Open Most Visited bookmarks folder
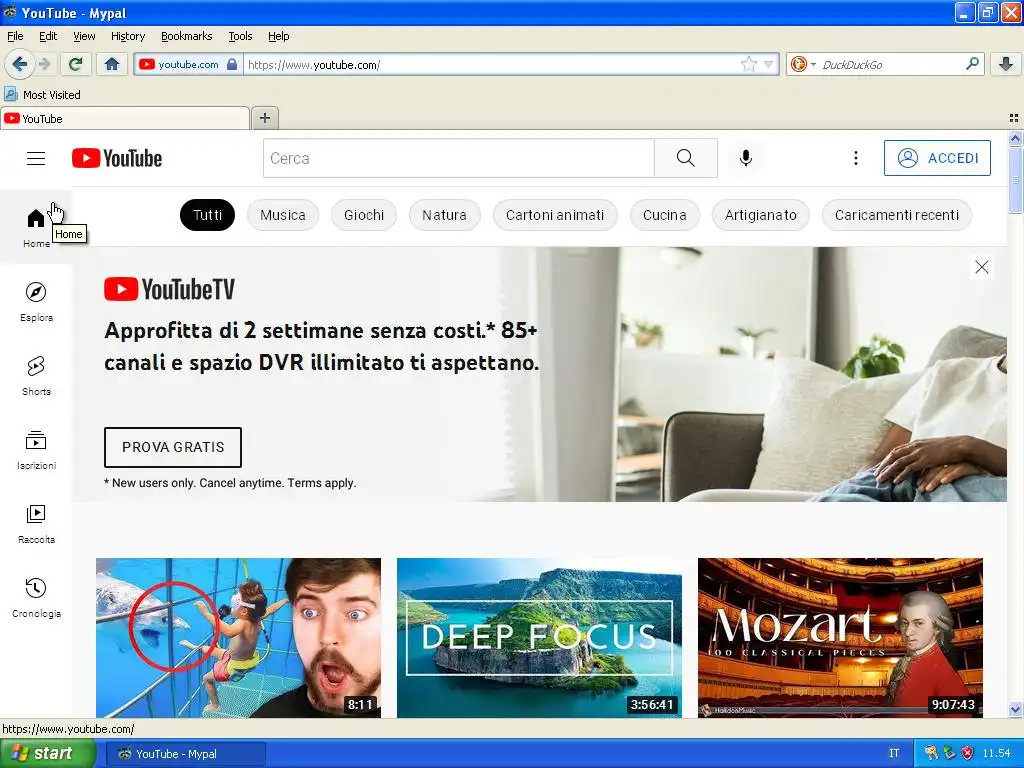1024x768 pixels. coord(42,95)
